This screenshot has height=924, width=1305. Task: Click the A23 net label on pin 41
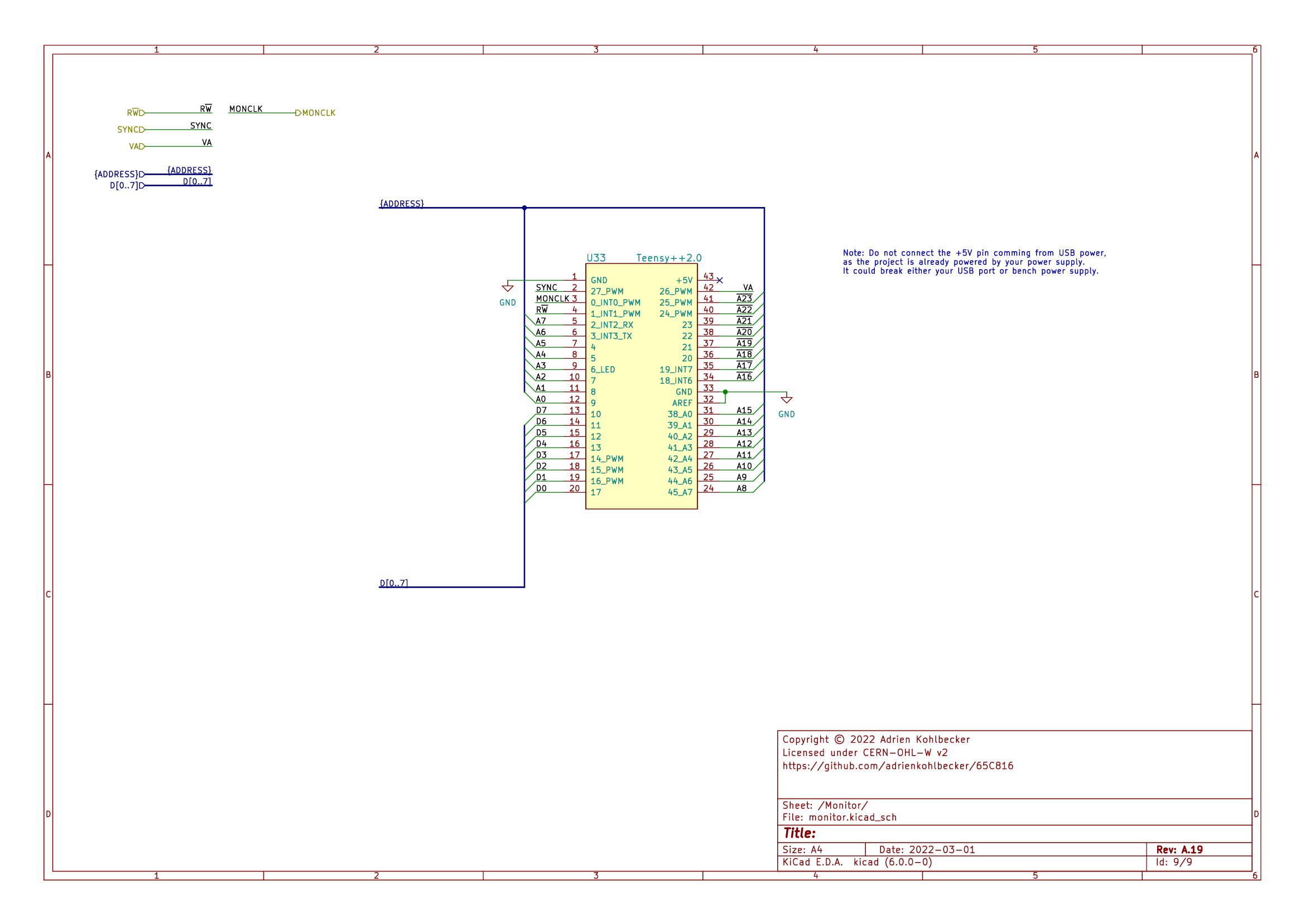coord(744,298)
